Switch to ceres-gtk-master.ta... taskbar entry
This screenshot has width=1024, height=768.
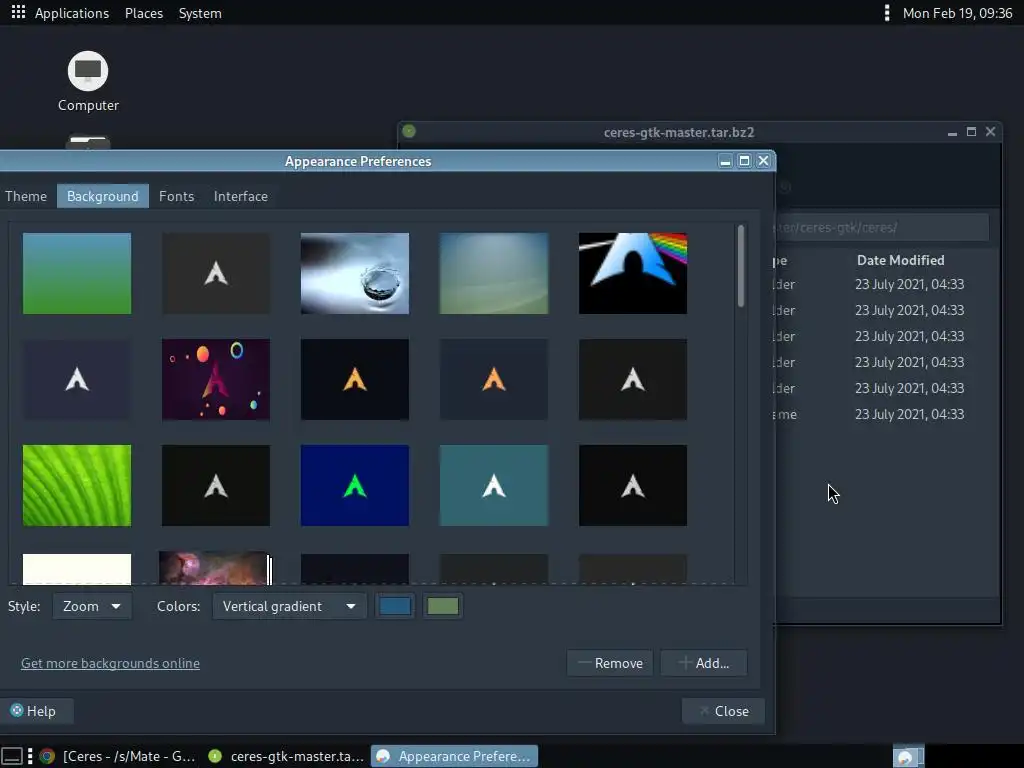[285, 756]
